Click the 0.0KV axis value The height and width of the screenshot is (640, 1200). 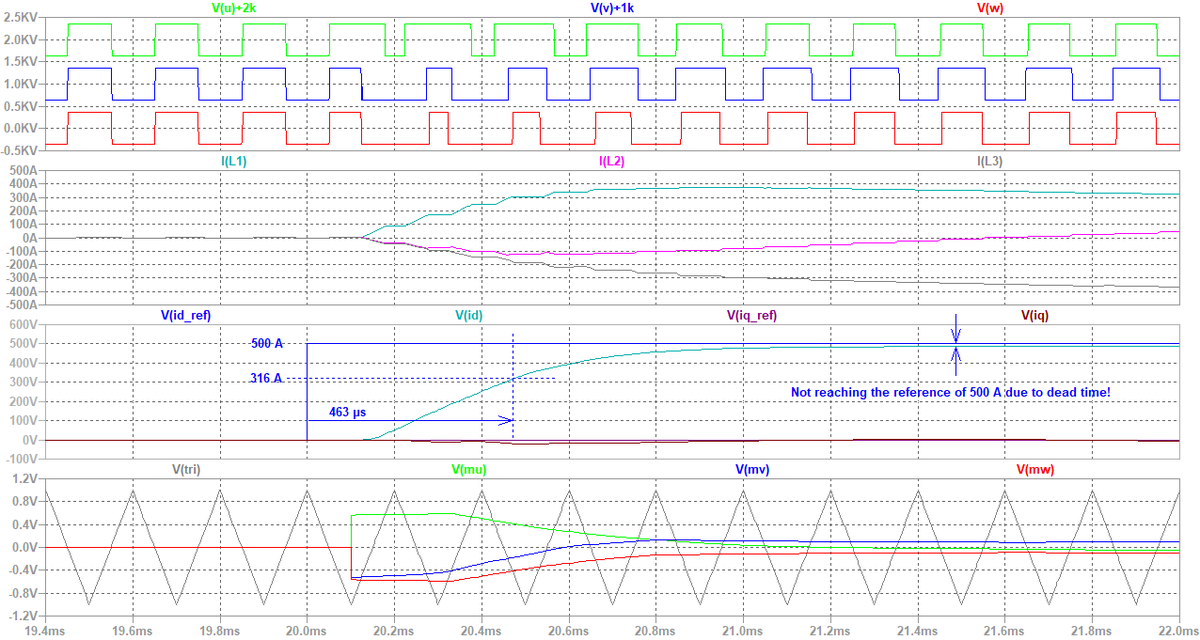[20, 128]
